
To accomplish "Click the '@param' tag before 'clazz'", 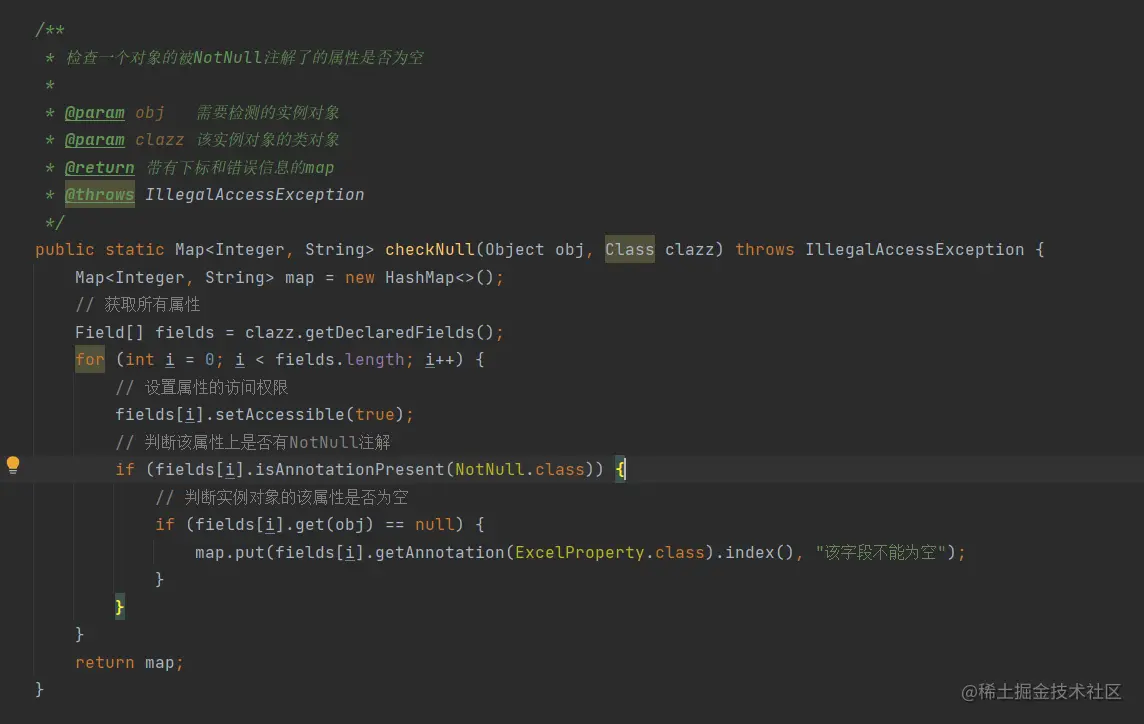I will pyautogui.click(x=95, y=139).
